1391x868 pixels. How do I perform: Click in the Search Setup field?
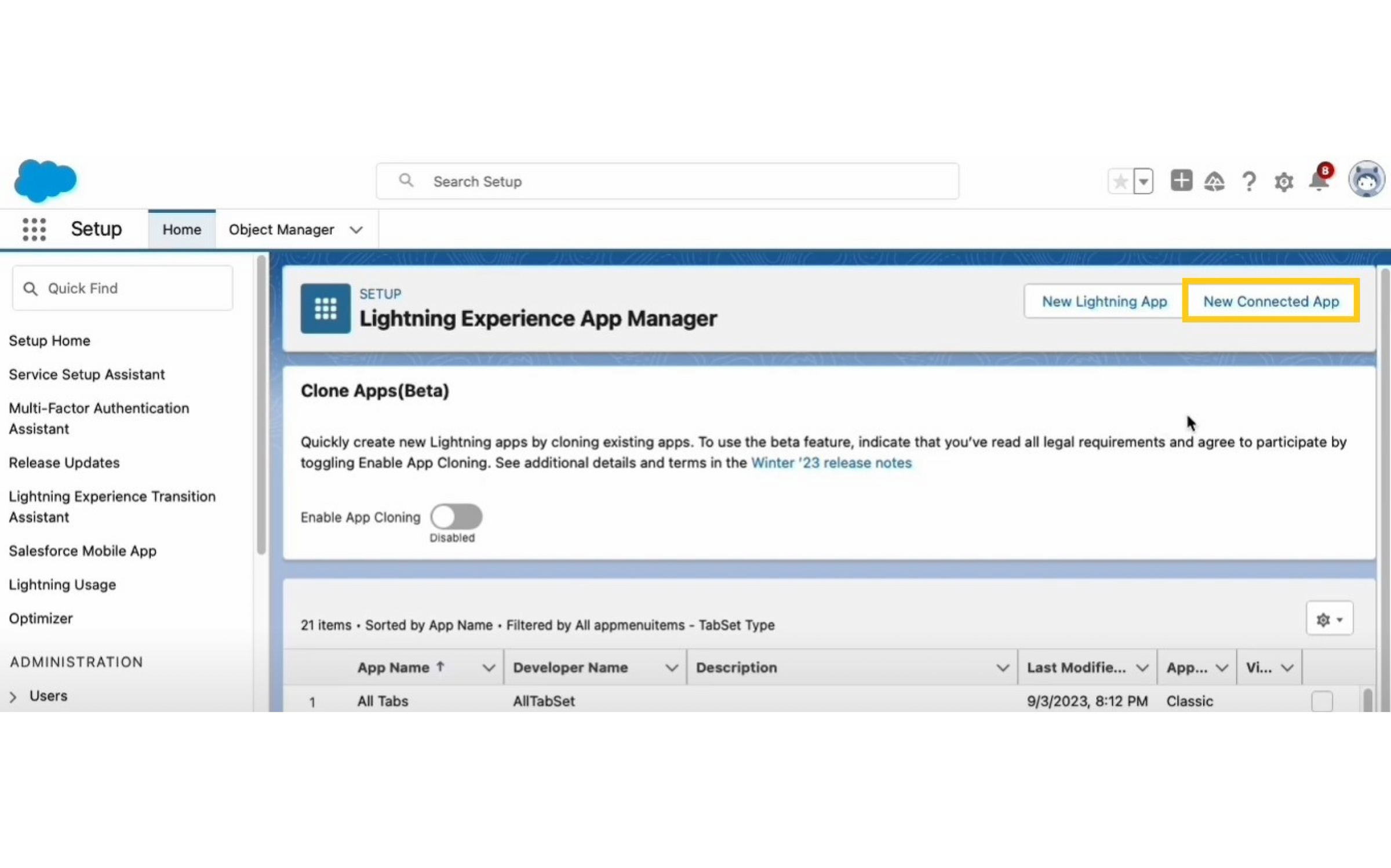[668, 181]
